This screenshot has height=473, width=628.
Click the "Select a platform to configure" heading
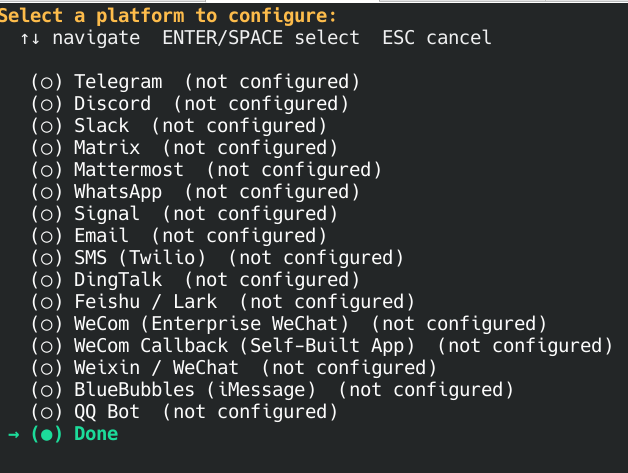168,16
